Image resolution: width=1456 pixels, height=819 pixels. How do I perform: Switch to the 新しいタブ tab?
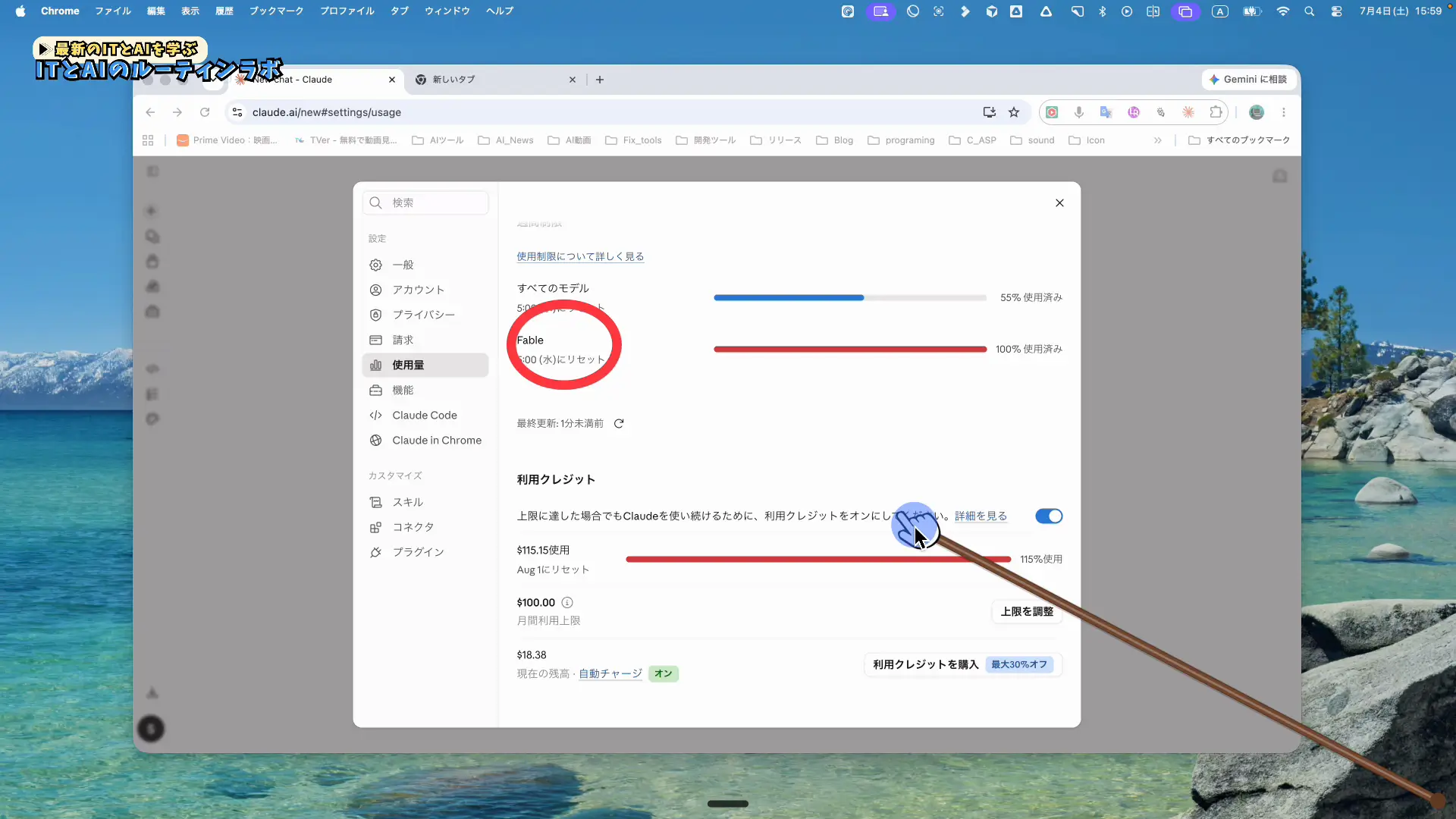pyautogui.click(x=497, y=80)
